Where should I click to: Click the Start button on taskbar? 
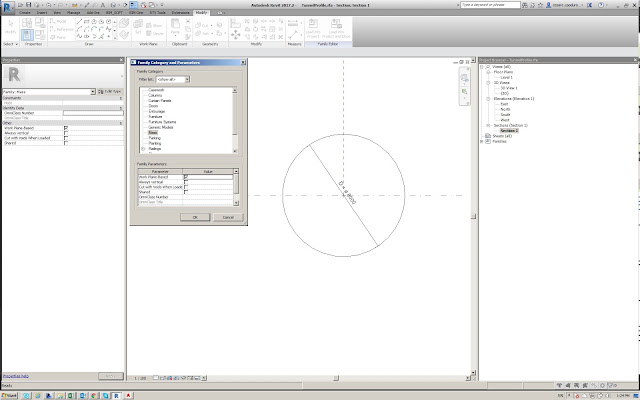[x=9, y=396]
